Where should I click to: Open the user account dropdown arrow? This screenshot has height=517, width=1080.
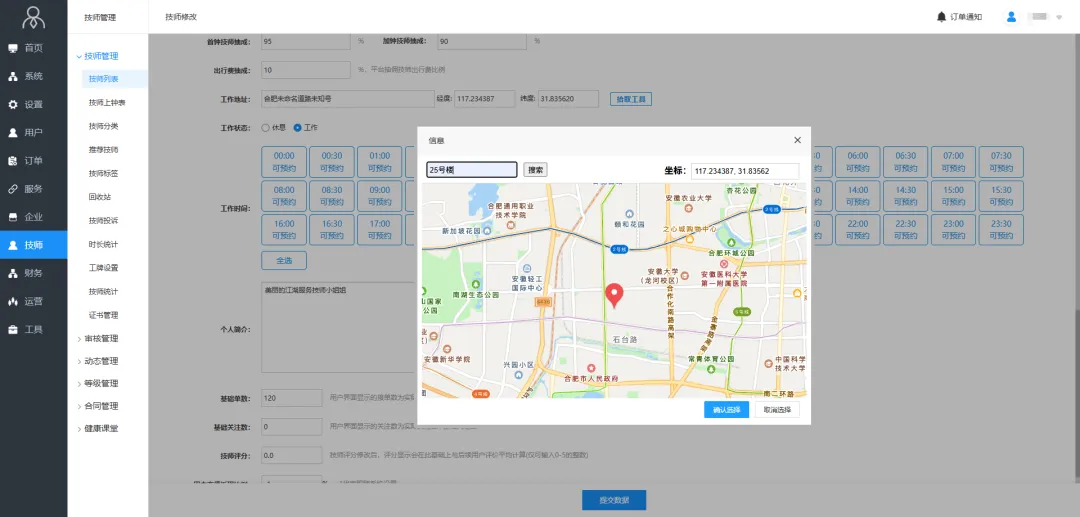(1059, 18)
